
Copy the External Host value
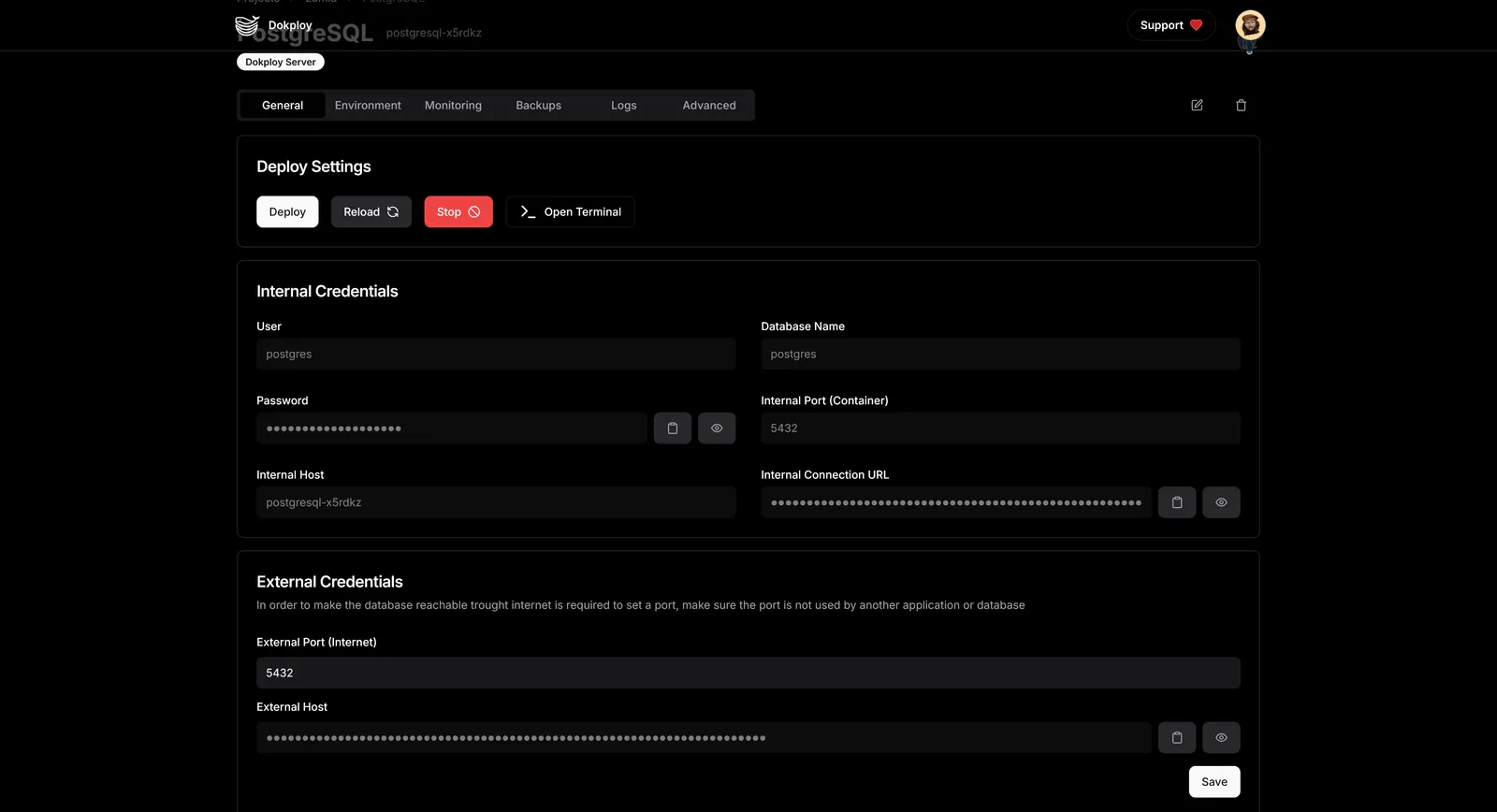(1176, 738)
